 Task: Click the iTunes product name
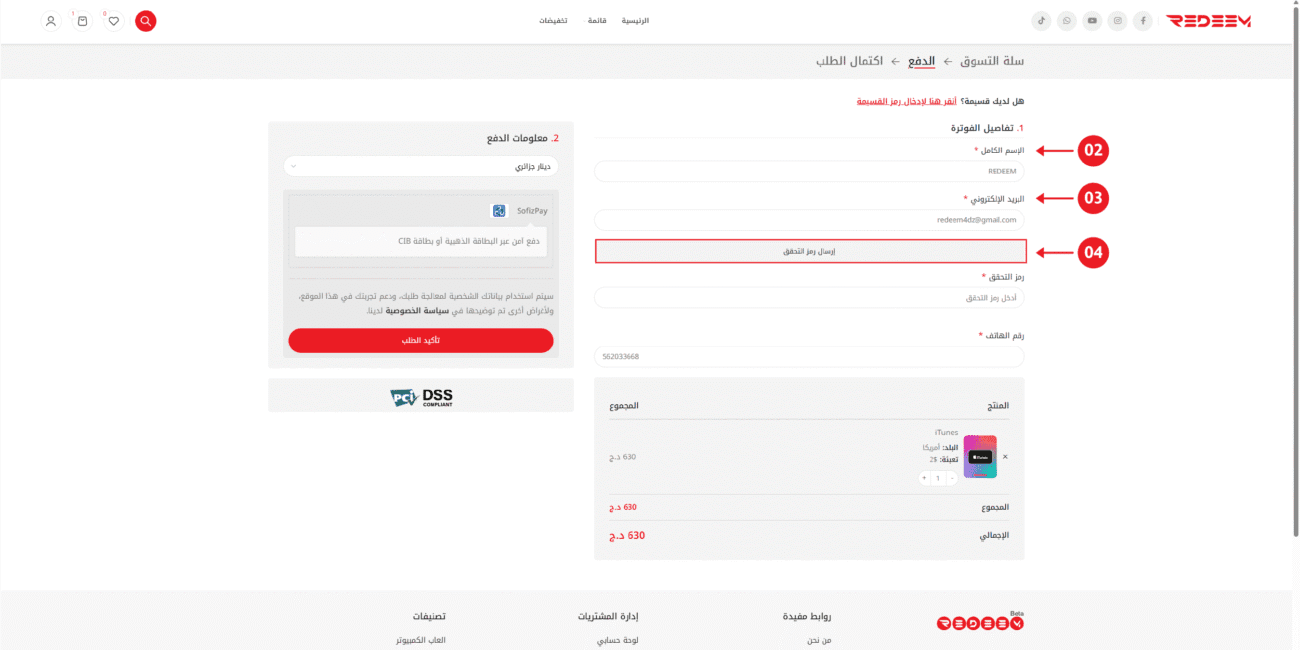coord(946,433)
